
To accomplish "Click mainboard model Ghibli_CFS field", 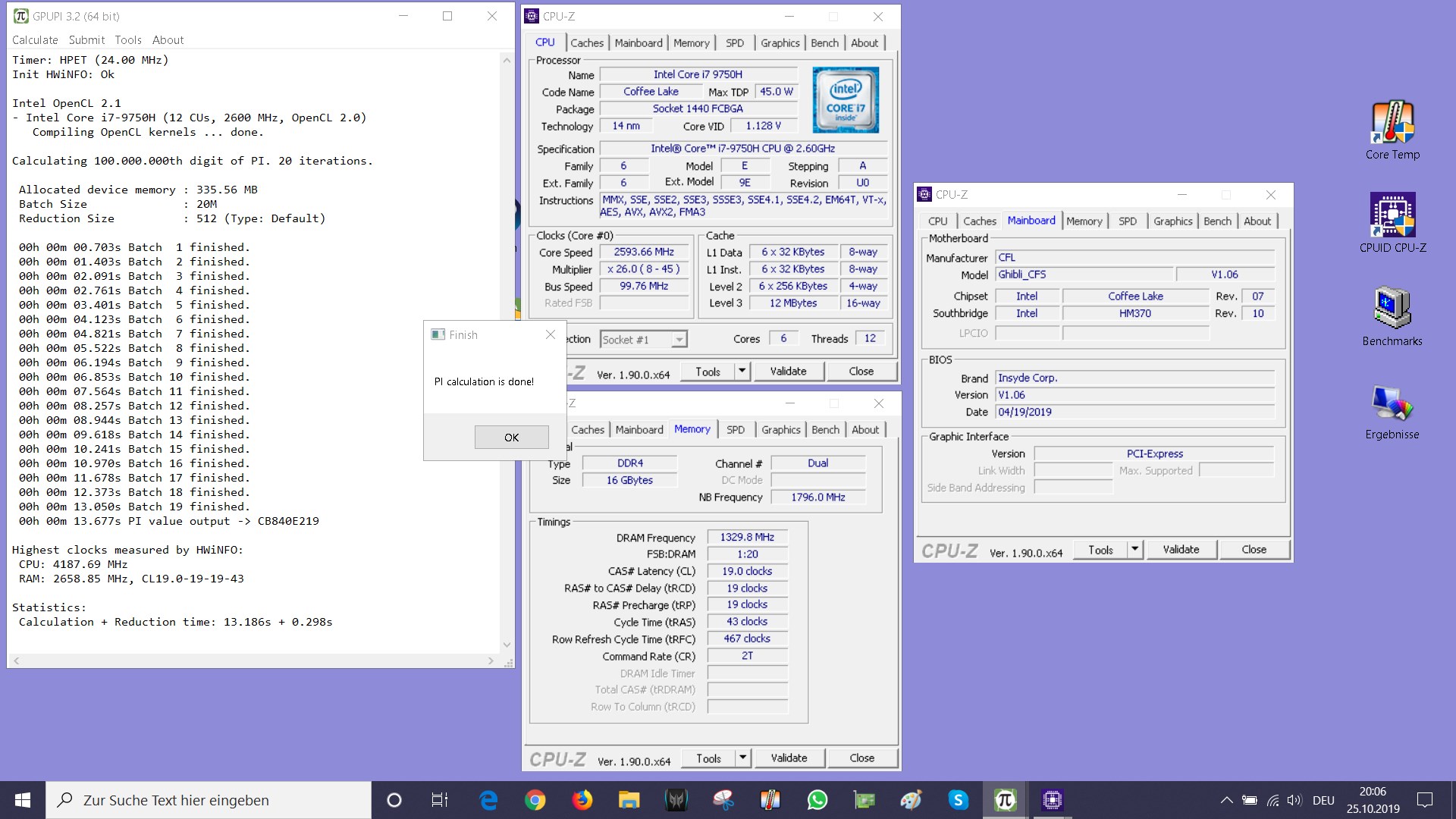I will click(1084, 275).
